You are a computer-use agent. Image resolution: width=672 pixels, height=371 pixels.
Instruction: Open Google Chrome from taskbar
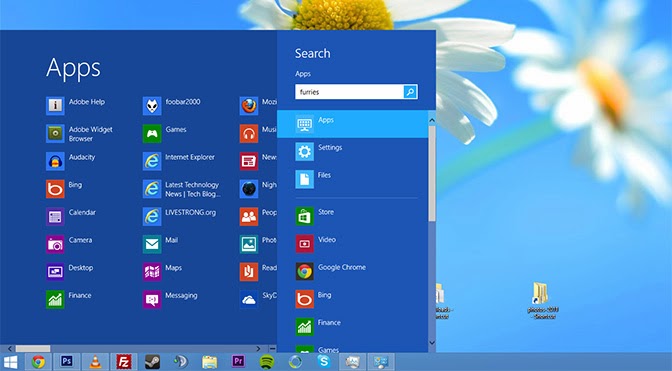pyautogui.click(x=38, y=362)
